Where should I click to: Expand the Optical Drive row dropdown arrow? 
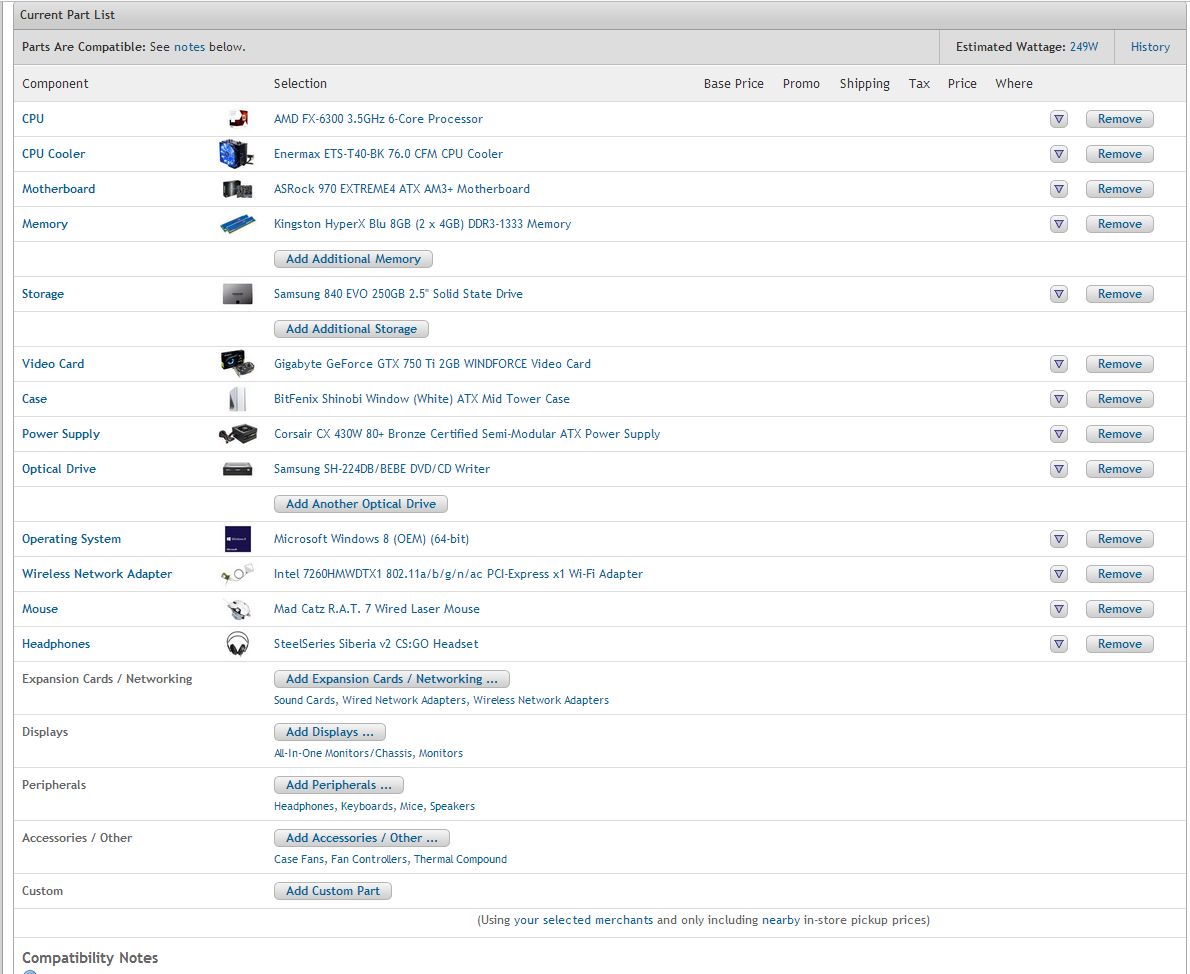point(1059,469)
